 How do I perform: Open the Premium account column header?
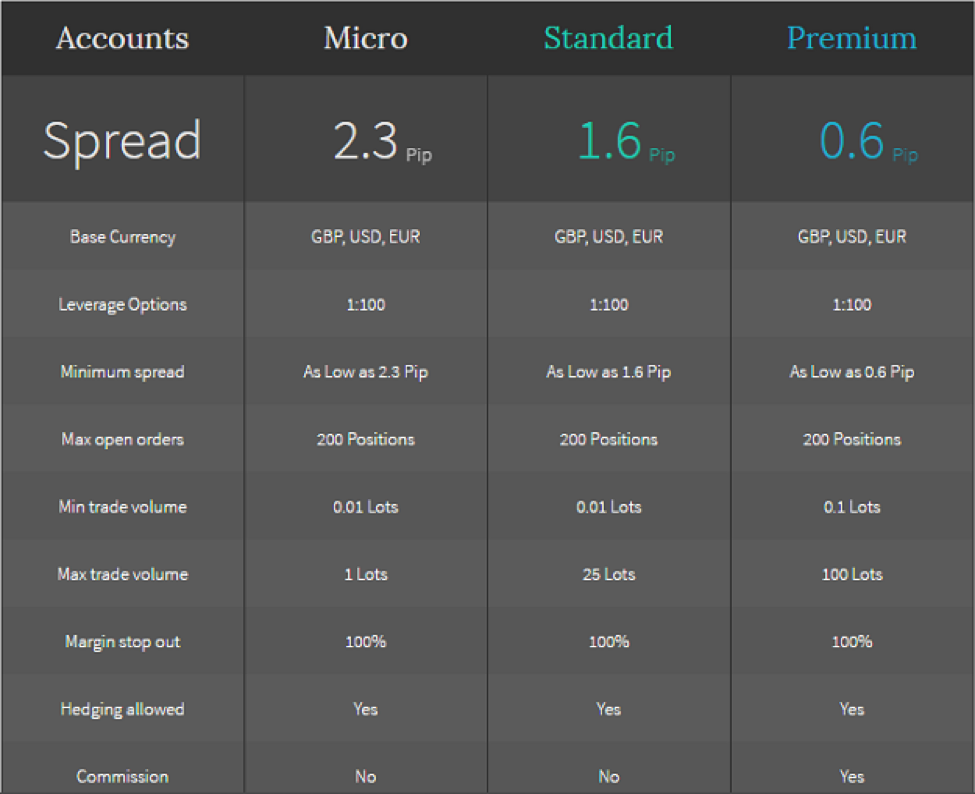(852, 38)
